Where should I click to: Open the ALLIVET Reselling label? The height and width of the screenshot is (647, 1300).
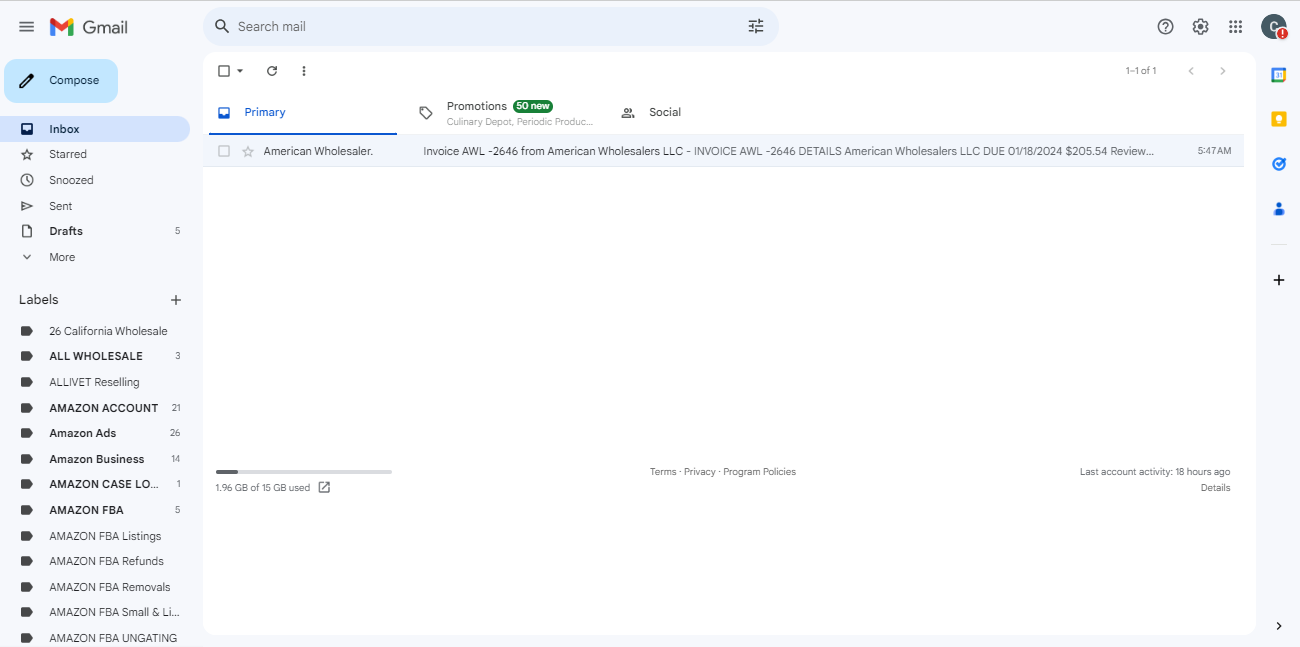pyautogui.click(x=95, y=382)
